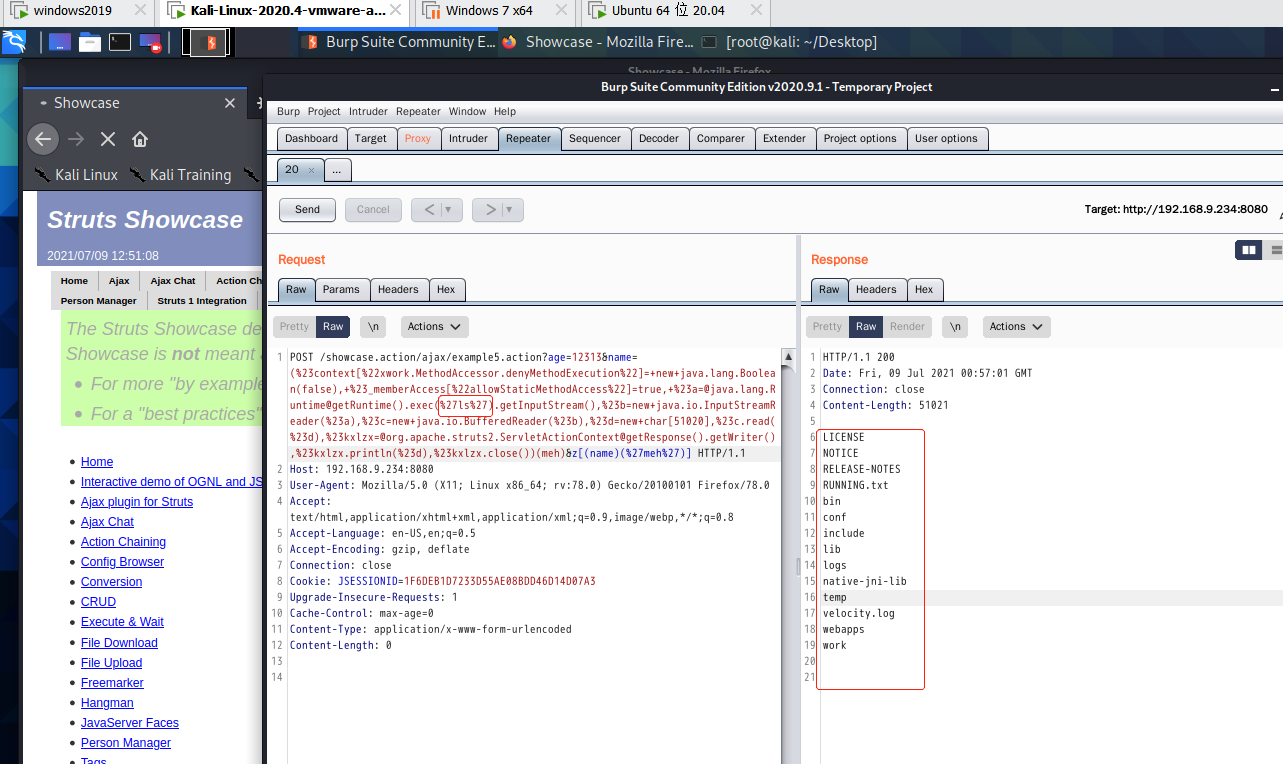This screenshot has width=1283, height=764.
Task: Open the Project menu in Burp
Action: 324,111
